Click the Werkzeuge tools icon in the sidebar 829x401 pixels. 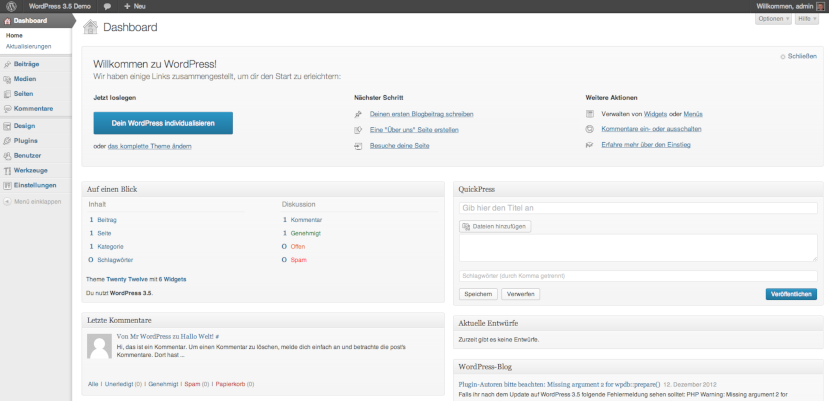click(x=7, y=170)
